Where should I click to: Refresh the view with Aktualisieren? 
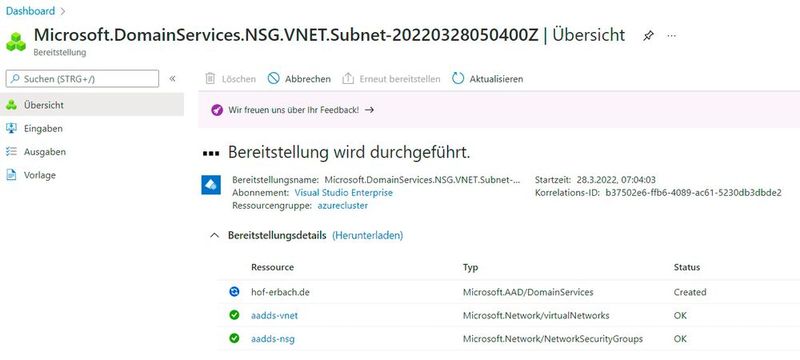click(488, 79)
